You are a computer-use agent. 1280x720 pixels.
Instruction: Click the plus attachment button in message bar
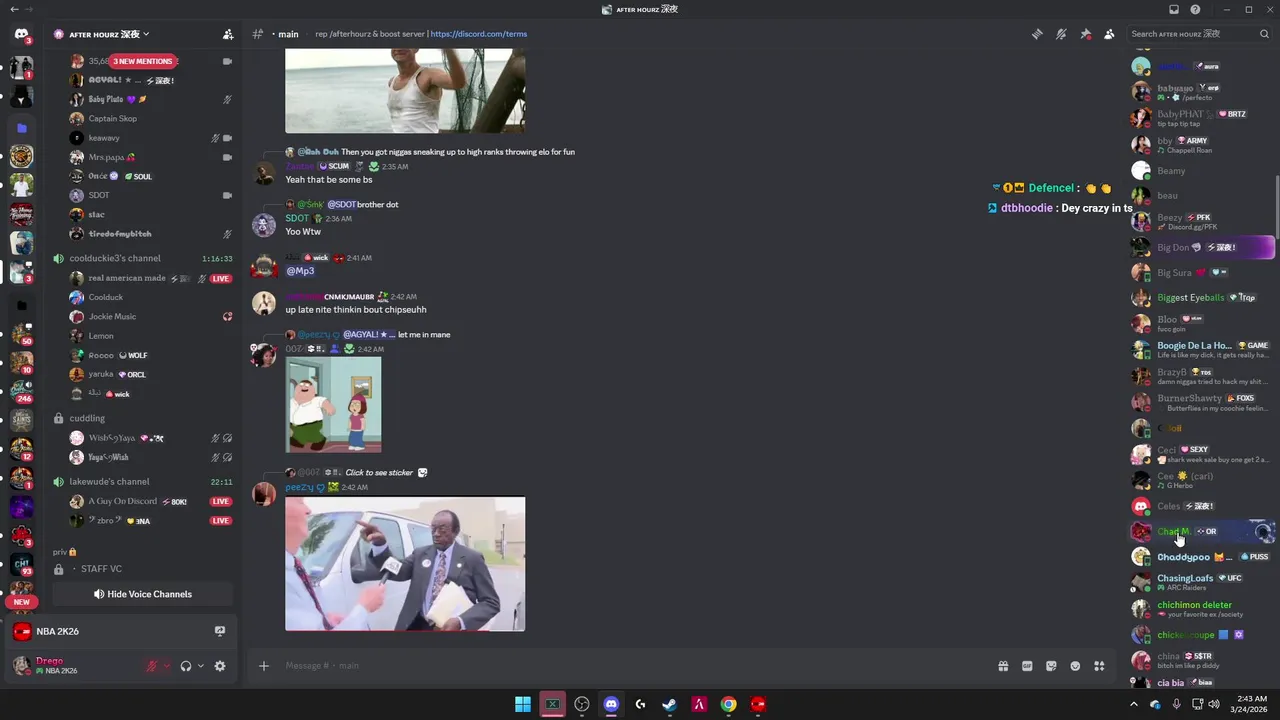point(264,666)
